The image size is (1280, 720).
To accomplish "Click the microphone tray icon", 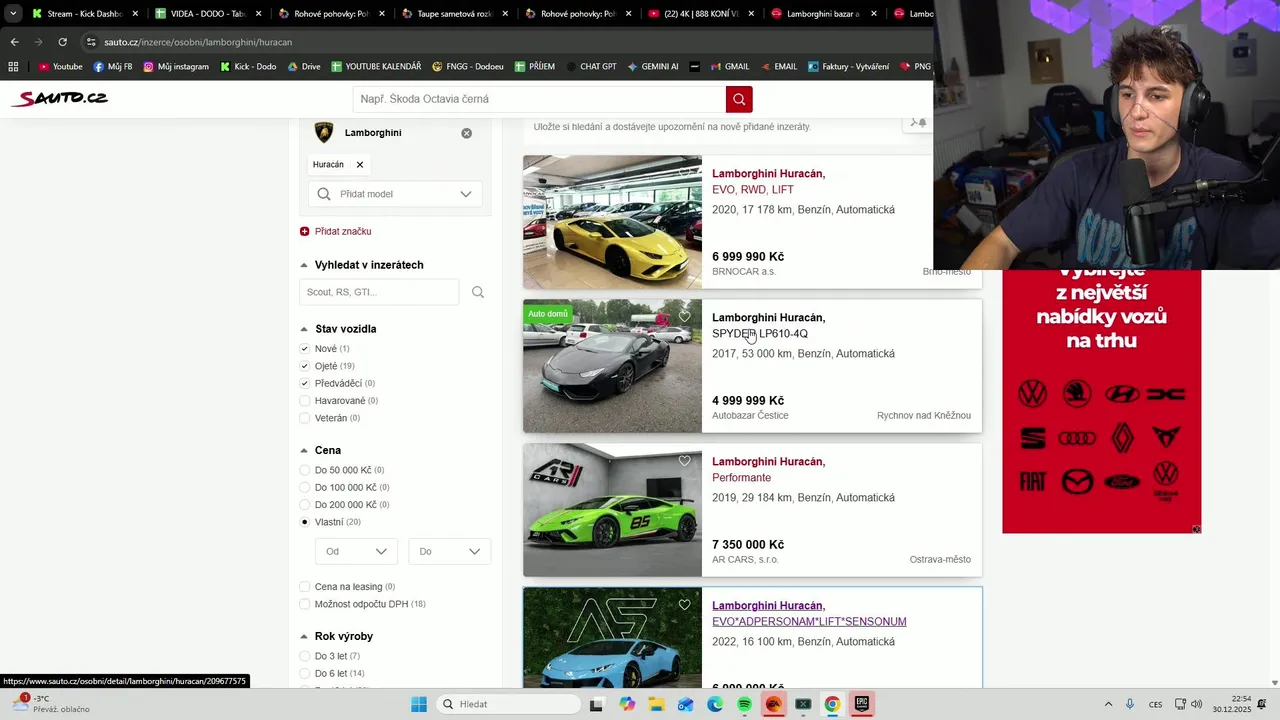I will pyautogui.click(x=1130, y=704).
